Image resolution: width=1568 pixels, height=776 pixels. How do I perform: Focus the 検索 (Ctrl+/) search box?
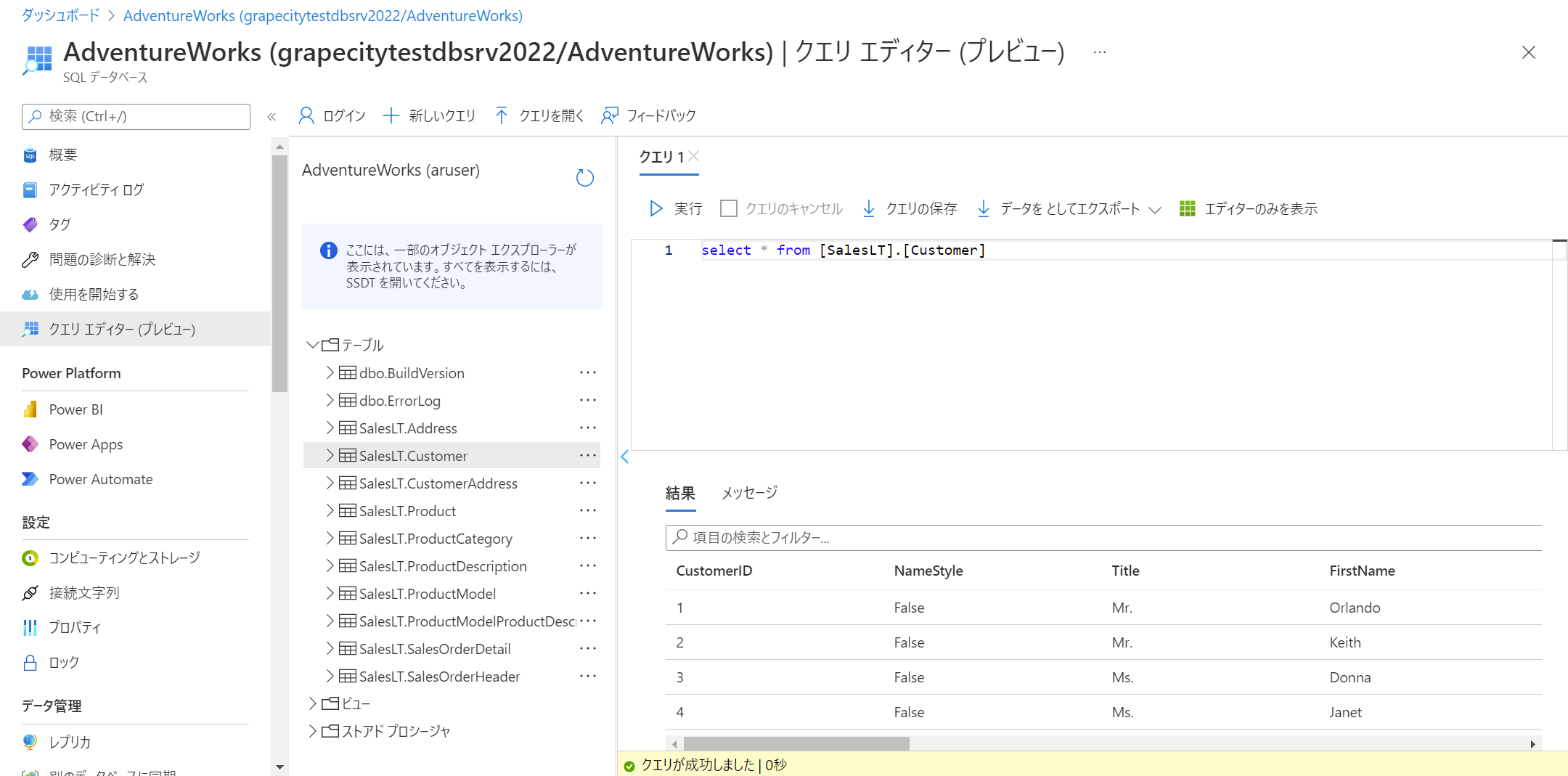click(136, 116)
